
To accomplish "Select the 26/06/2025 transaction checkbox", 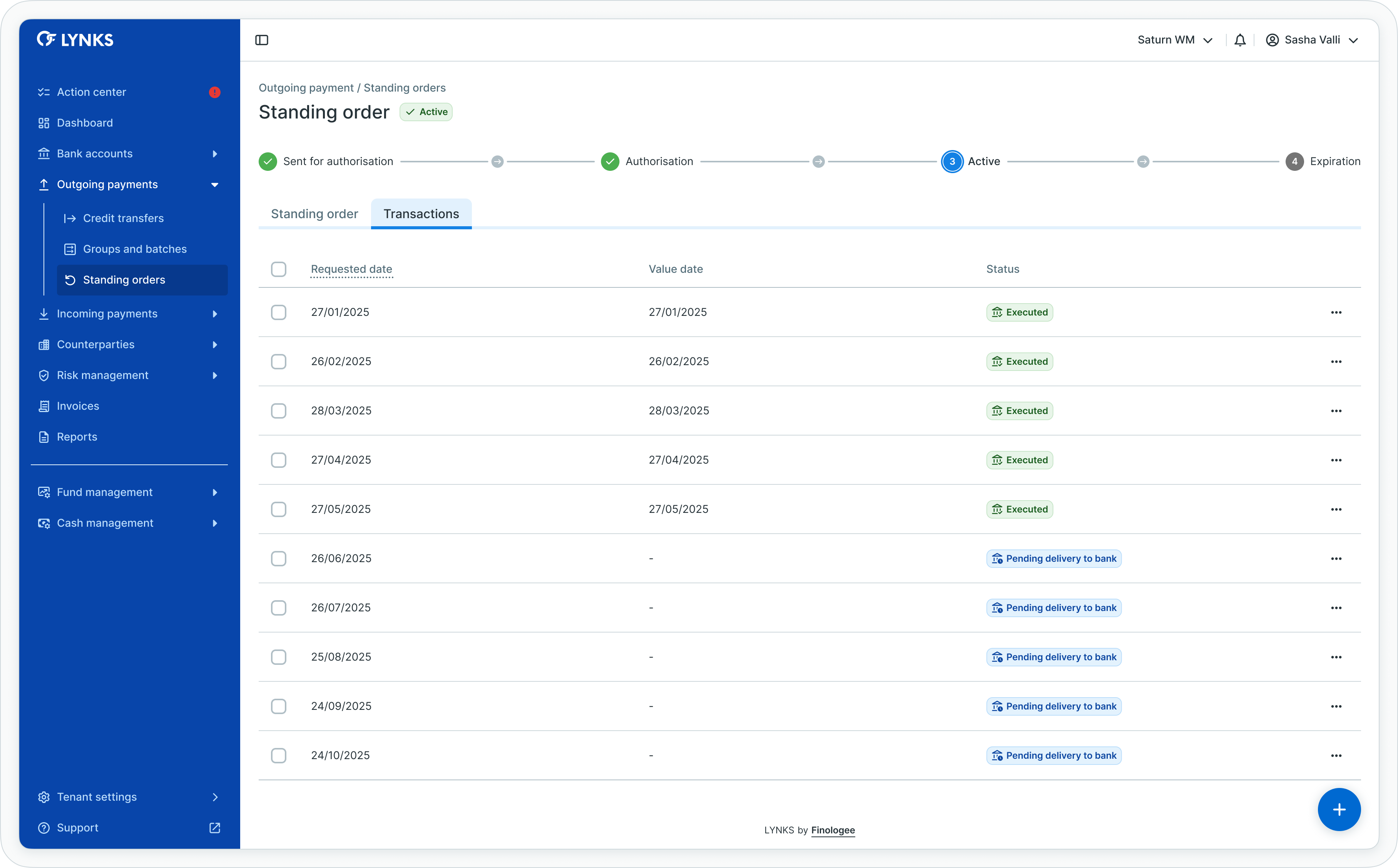I will click(278, 559).
